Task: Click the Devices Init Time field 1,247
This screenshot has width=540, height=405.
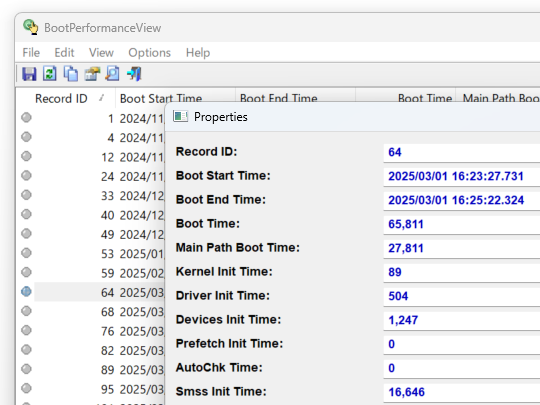Action: click(x=461, y=320)
